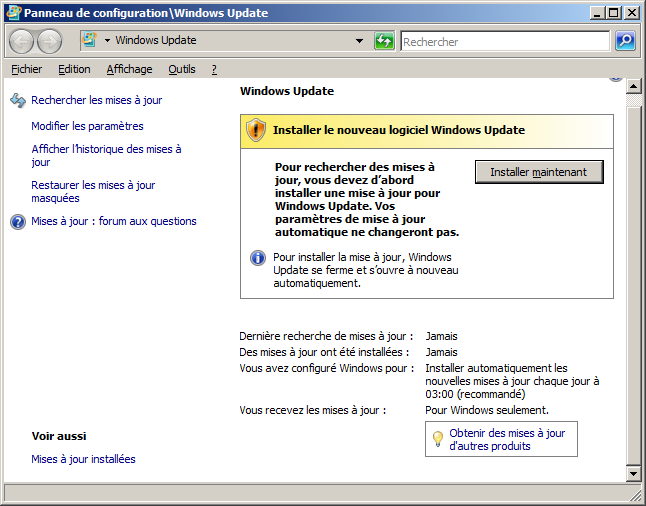Image resolution: width=646 pixels, height=506 pixels.
Task: Click the vertical scrollbar down arrow
Action: click(633, 472)
